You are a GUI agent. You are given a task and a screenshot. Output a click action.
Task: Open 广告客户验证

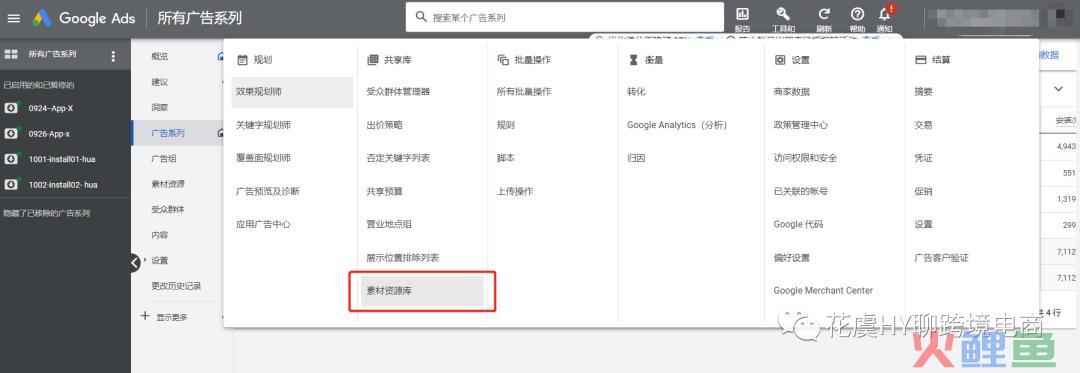(941, 257)
